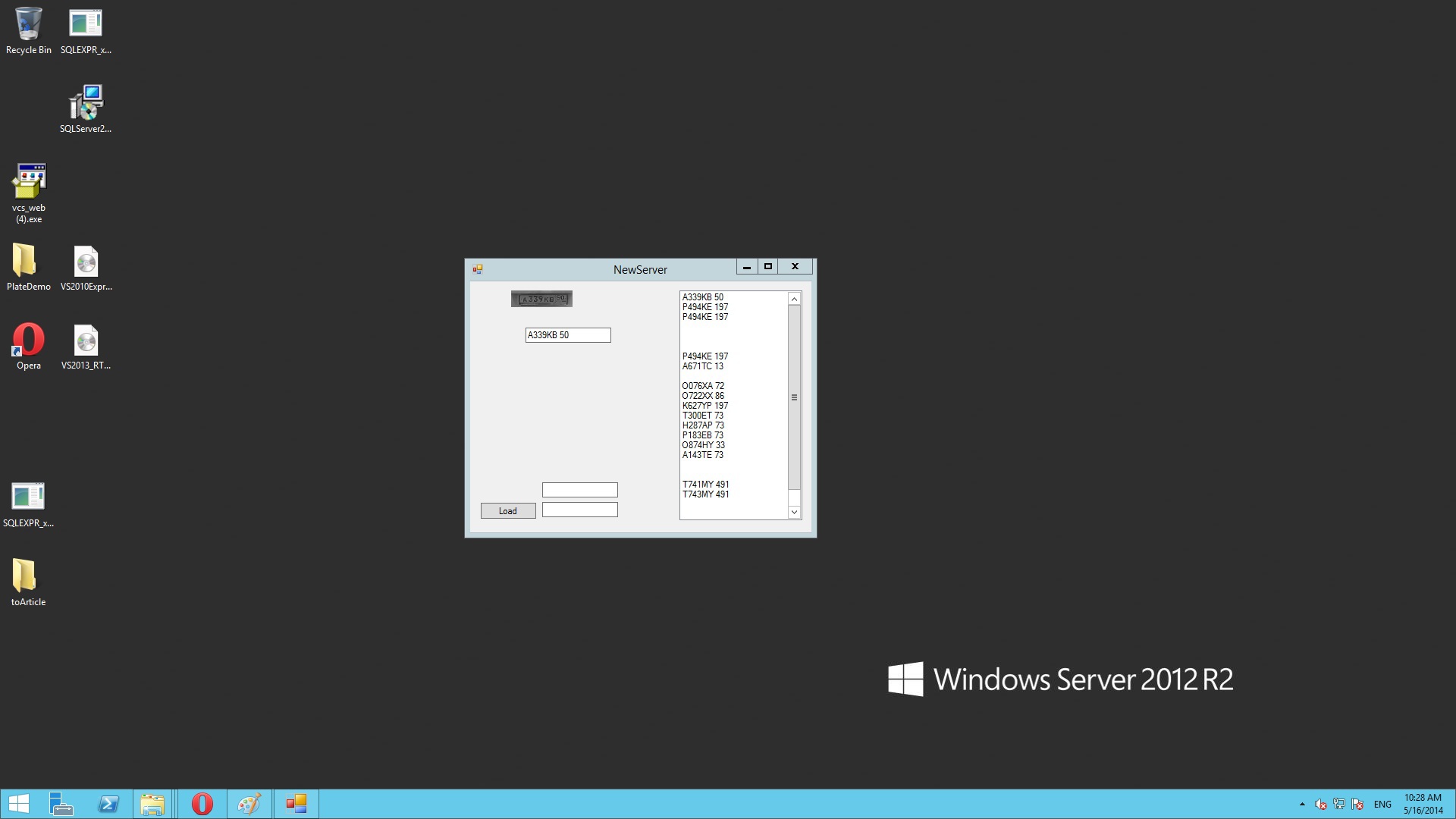Viewport: 1456px width, 819px height.
Task: Open the Recycle Bin desktop icon
Action: (28, 24)
